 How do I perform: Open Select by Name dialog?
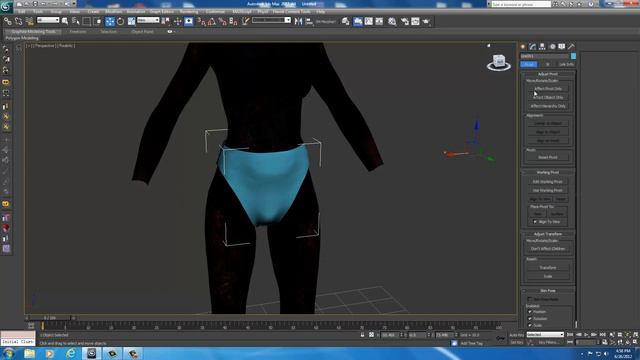pos(76,21)
